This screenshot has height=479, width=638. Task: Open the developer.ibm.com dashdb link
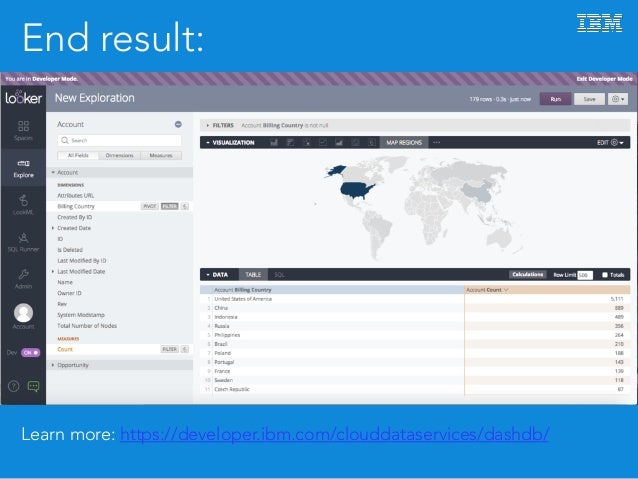pos(334,435)
